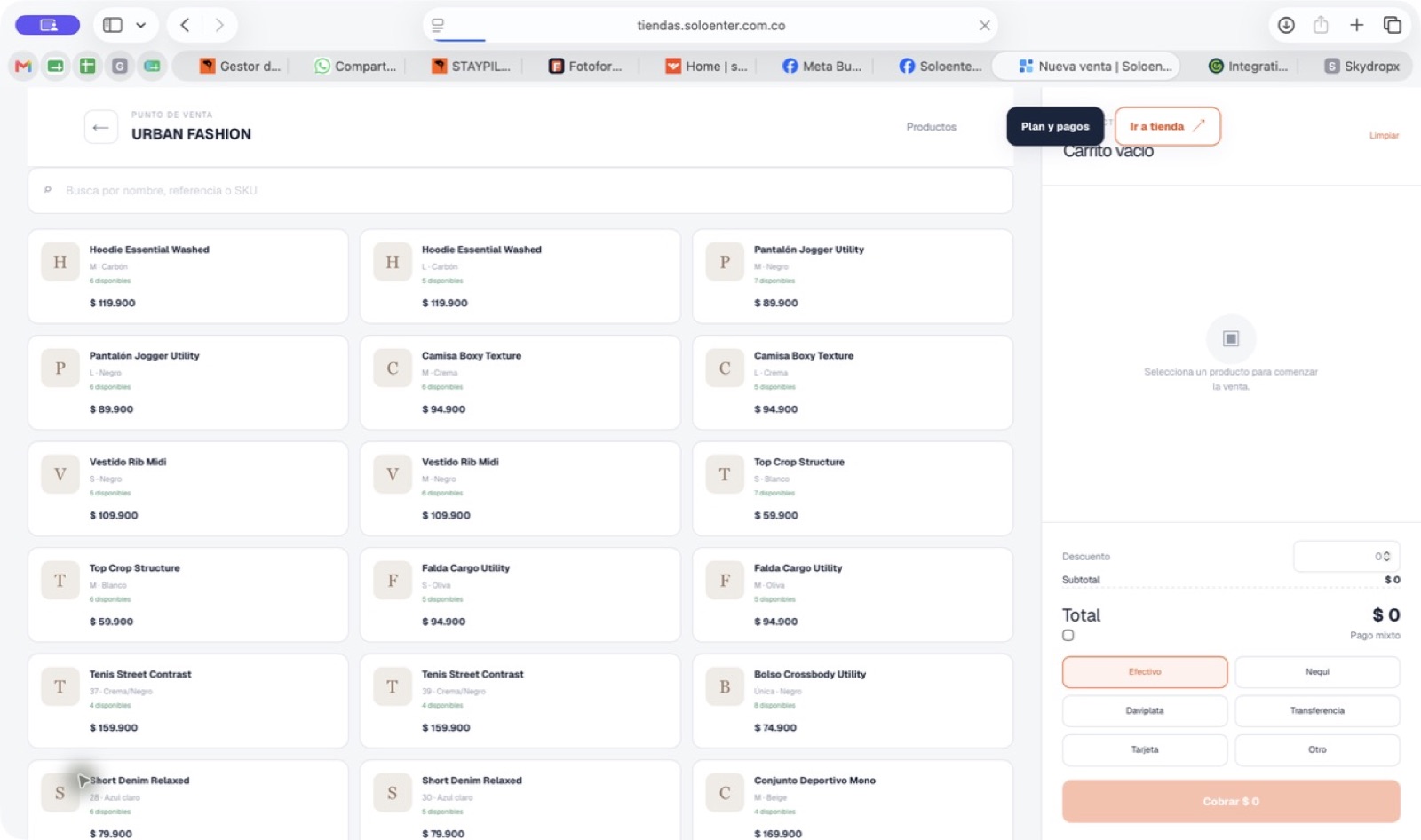Click the purple screen-sharing indicator icon
This screenshot has width=1421, height=840.
[x=48, y=25]
